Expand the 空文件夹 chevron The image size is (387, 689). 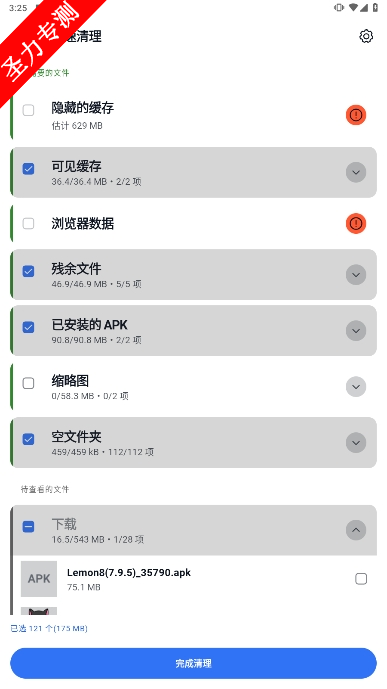click(356, 442)
